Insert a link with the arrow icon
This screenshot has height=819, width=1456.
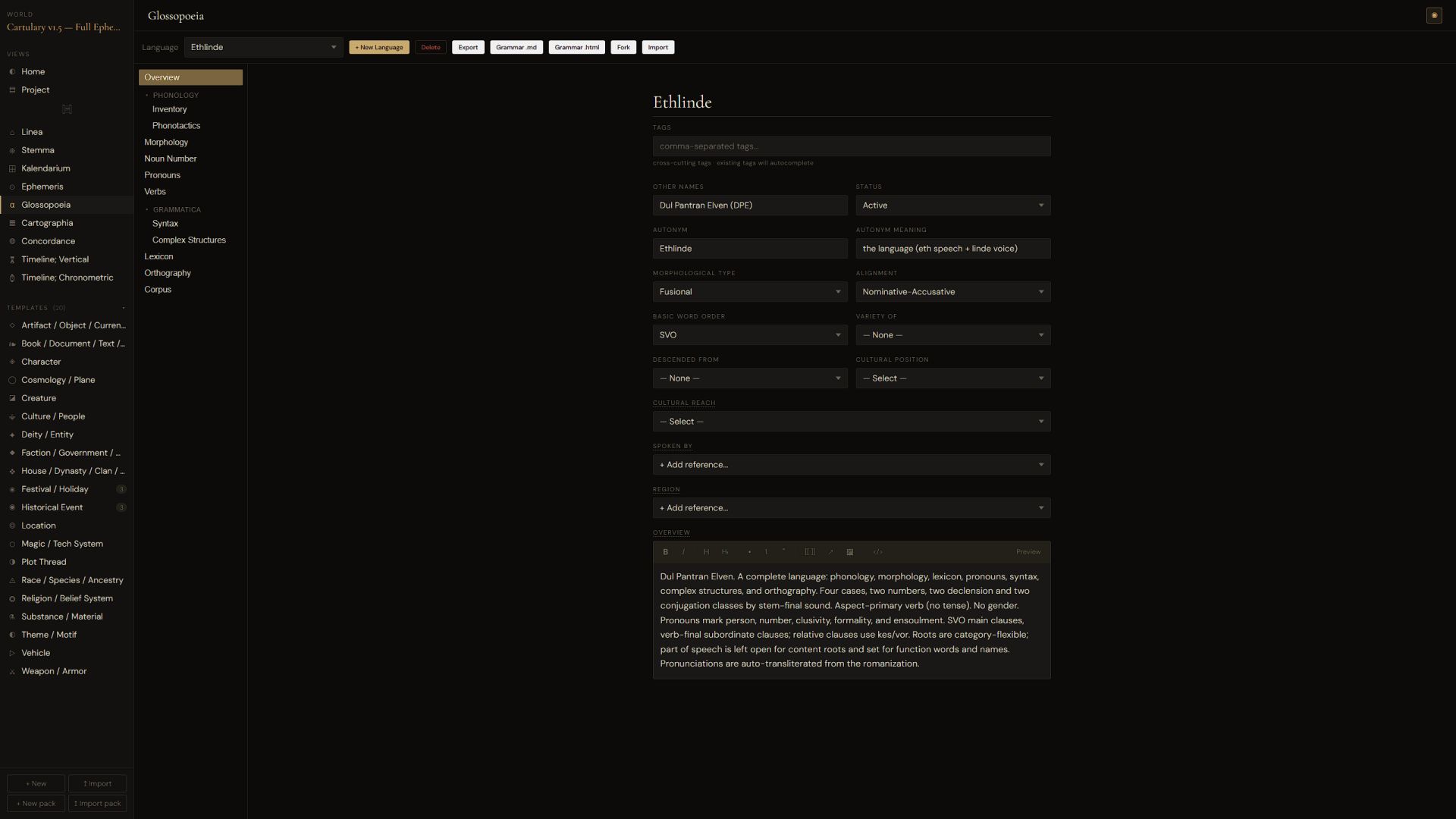[x=830, y=552]
